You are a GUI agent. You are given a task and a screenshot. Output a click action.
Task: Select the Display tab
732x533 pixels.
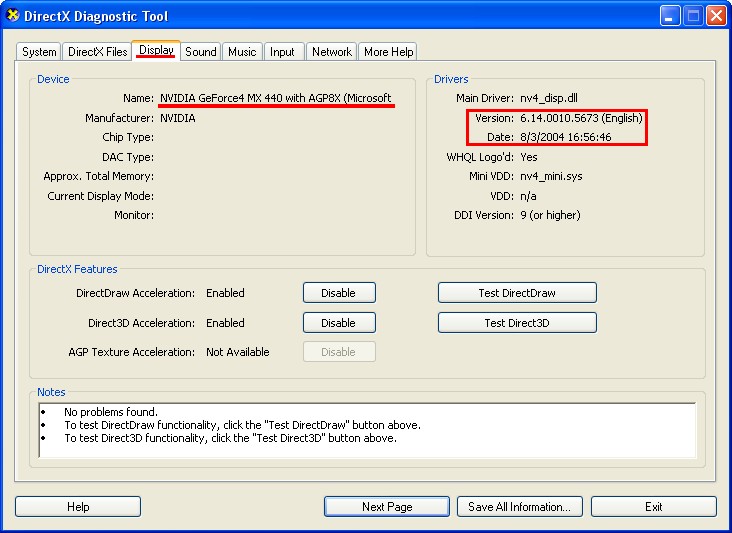(x=156, y=50)
